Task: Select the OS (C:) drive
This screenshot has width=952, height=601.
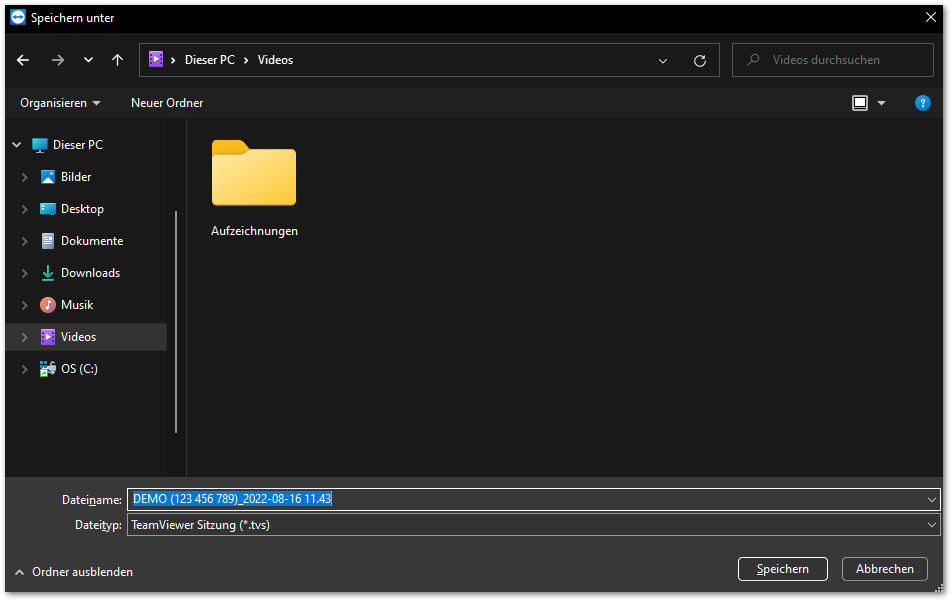Action: pyautogui.click(x=80, y=369)
